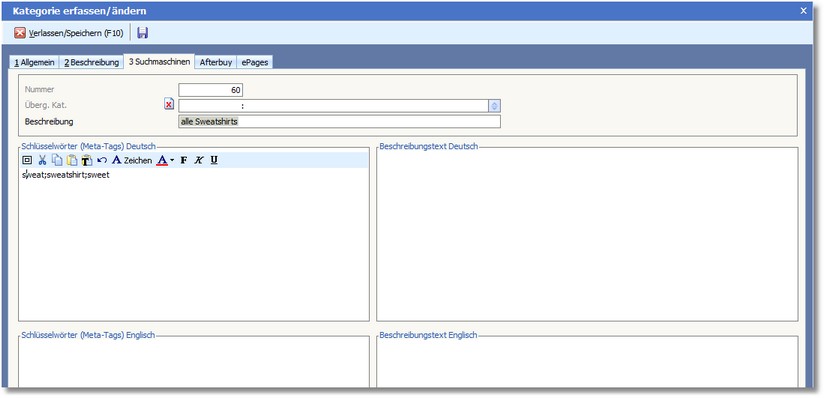Click the paste as text icon
The image size is (824, 398).
87,160
